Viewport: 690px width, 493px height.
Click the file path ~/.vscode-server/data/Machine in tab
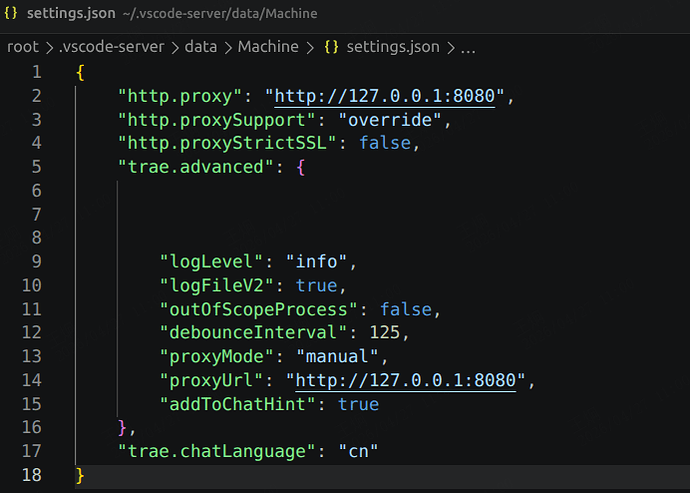point(220,14)
